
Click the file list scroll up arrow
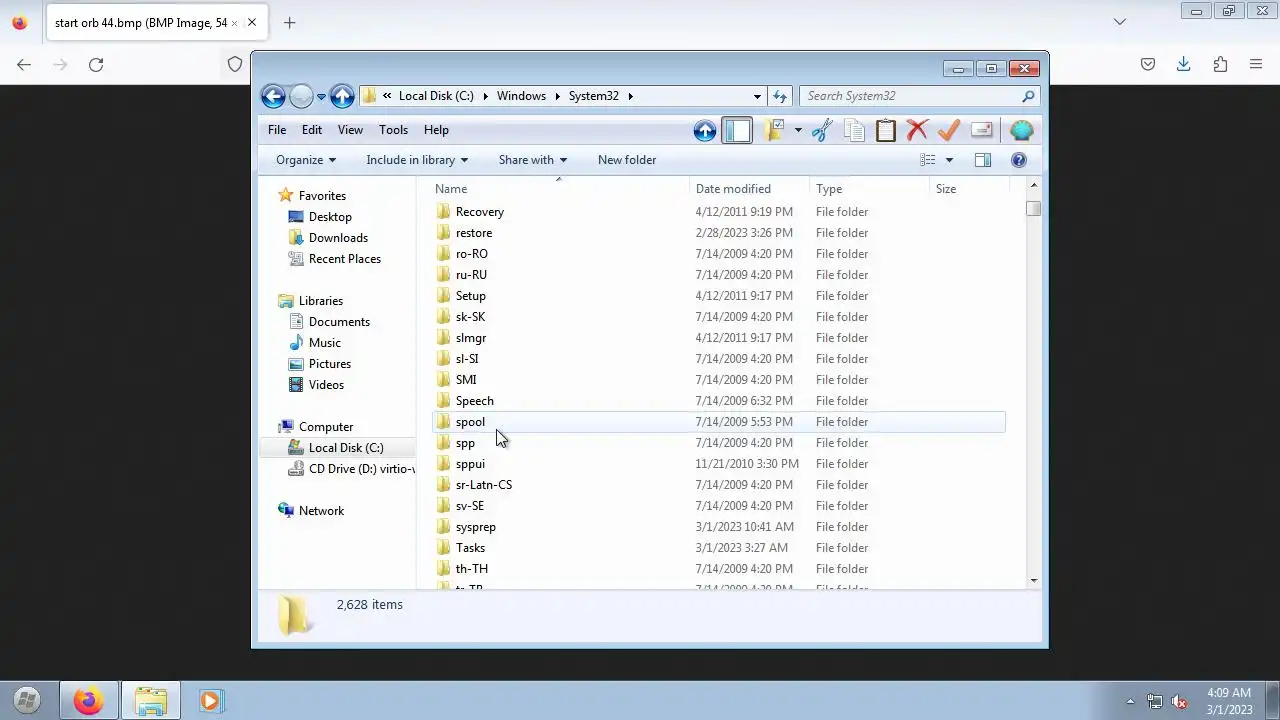point(1033,186)
